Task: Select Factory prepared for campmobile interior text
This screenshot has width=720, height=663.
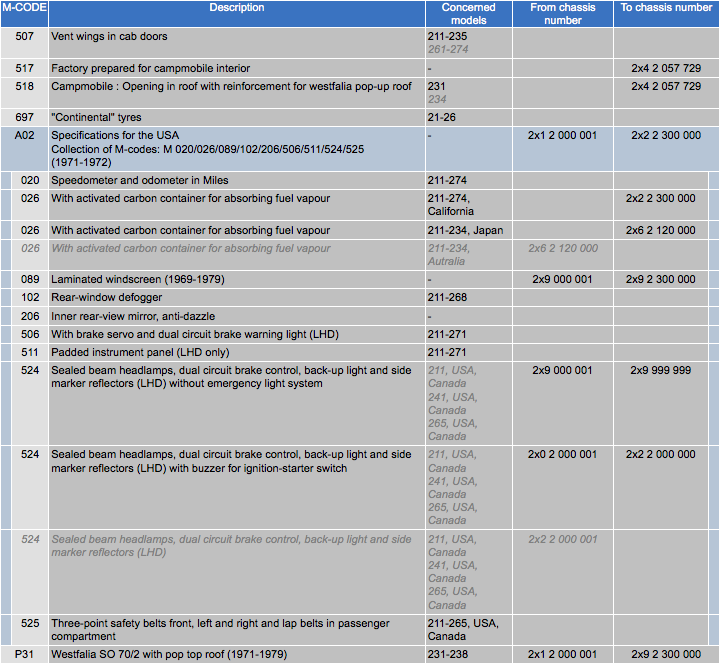Action: [151, 69]
